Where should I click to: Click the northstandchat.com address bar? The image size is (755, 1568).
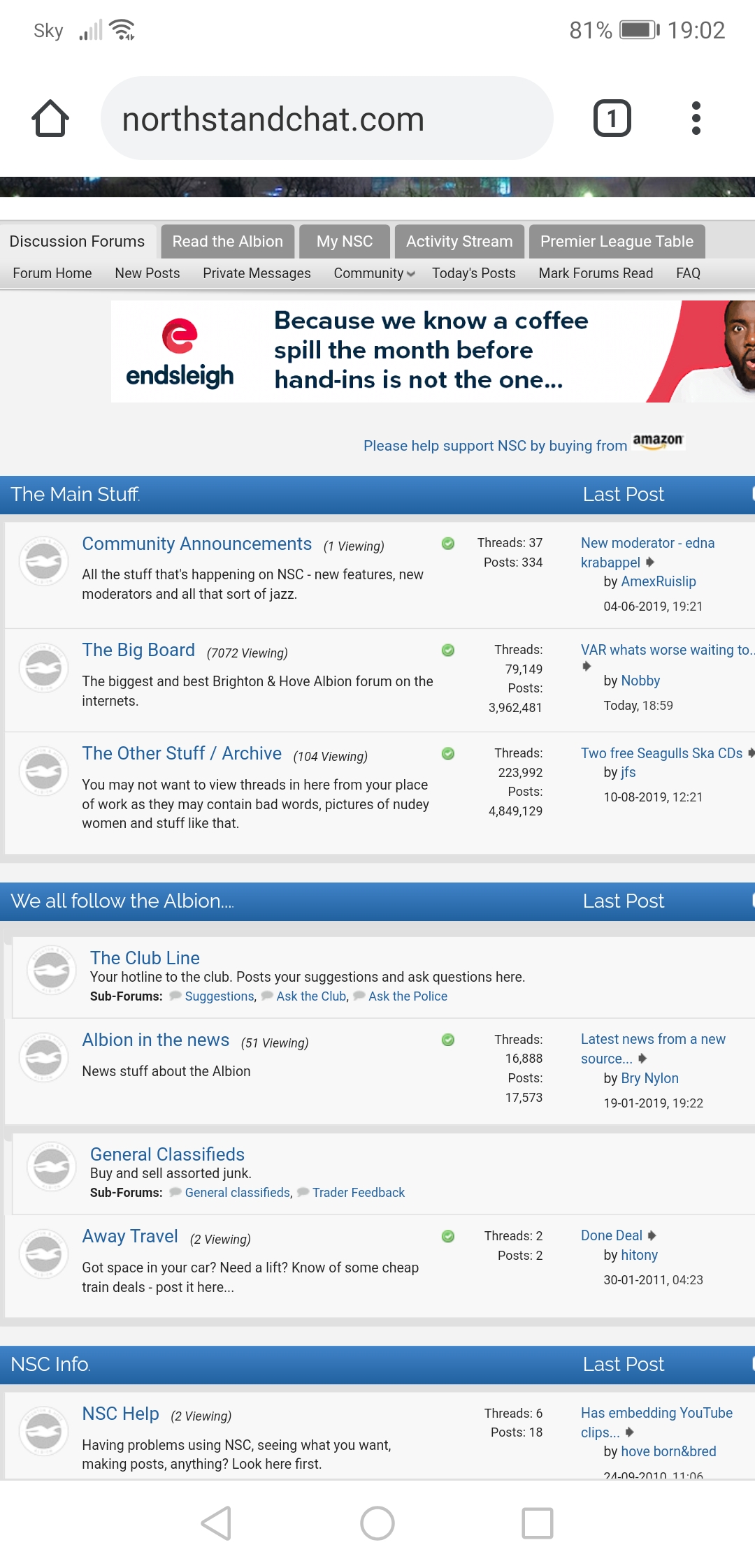coord(327,118)
